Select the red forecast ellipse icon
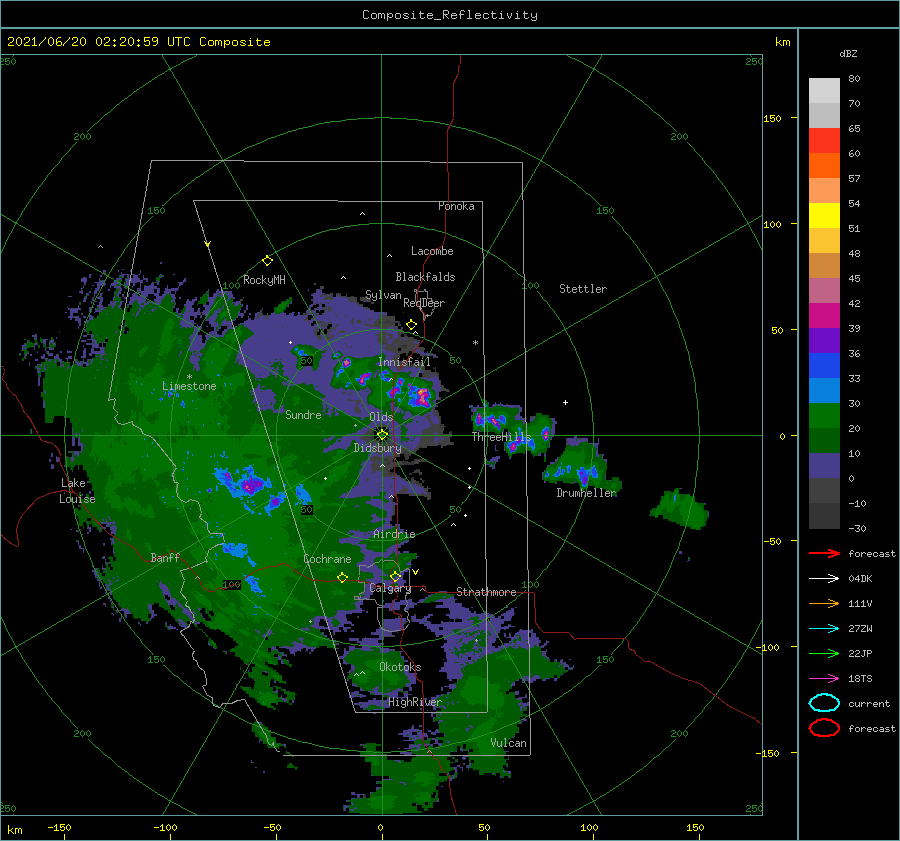This screenshot has width=900, height=841. point(824,728)
